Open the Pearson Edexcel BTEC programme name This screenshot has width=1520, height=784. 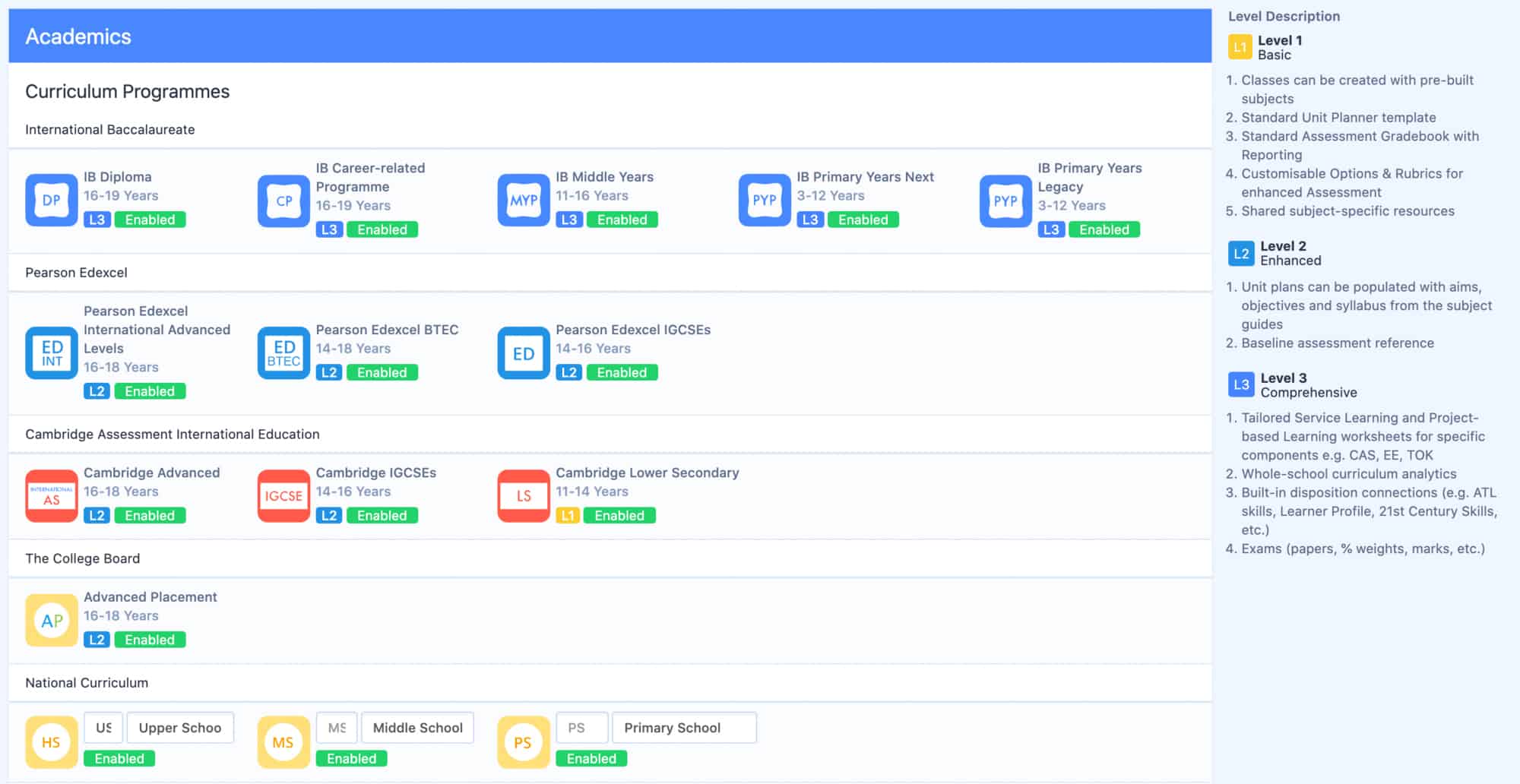387,330
